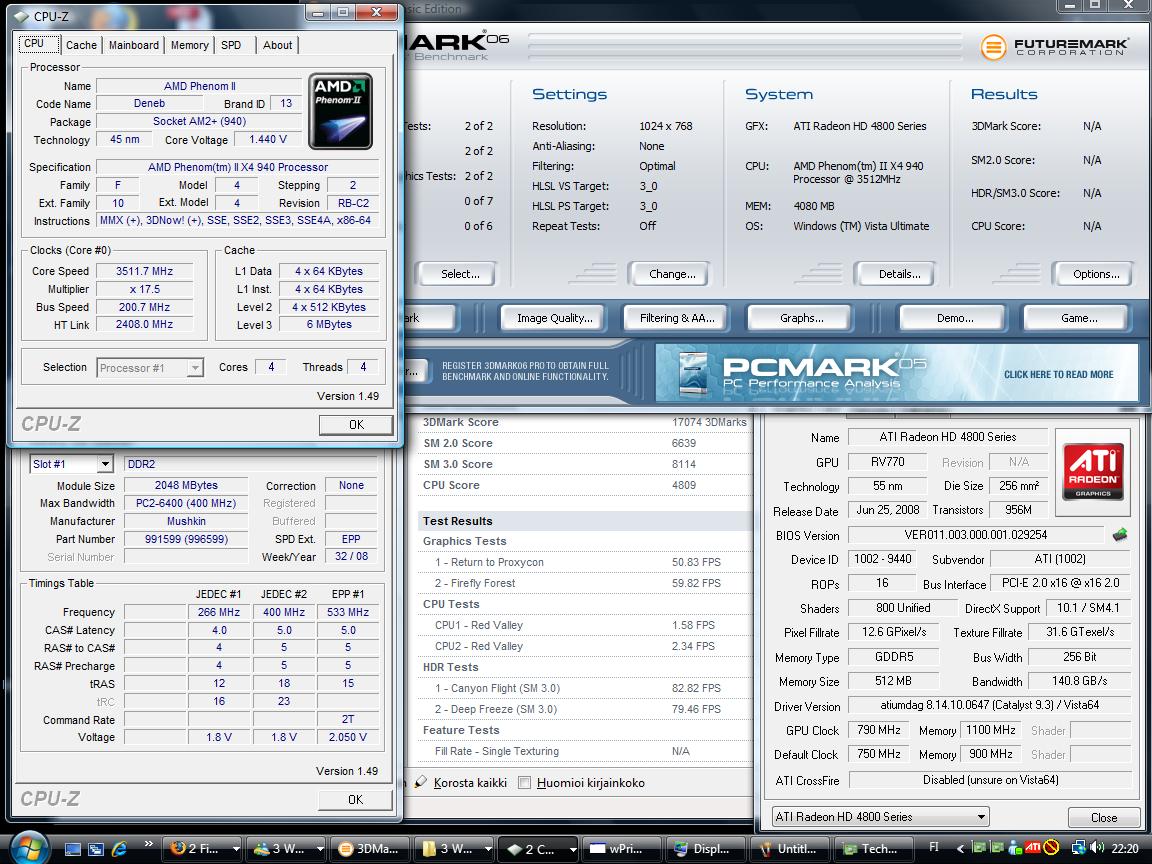The width and height of the screenshot is (1152, 864).
Task: Switch to Mainboard tab in CPU-Z
Action: (x=134, y=45)
